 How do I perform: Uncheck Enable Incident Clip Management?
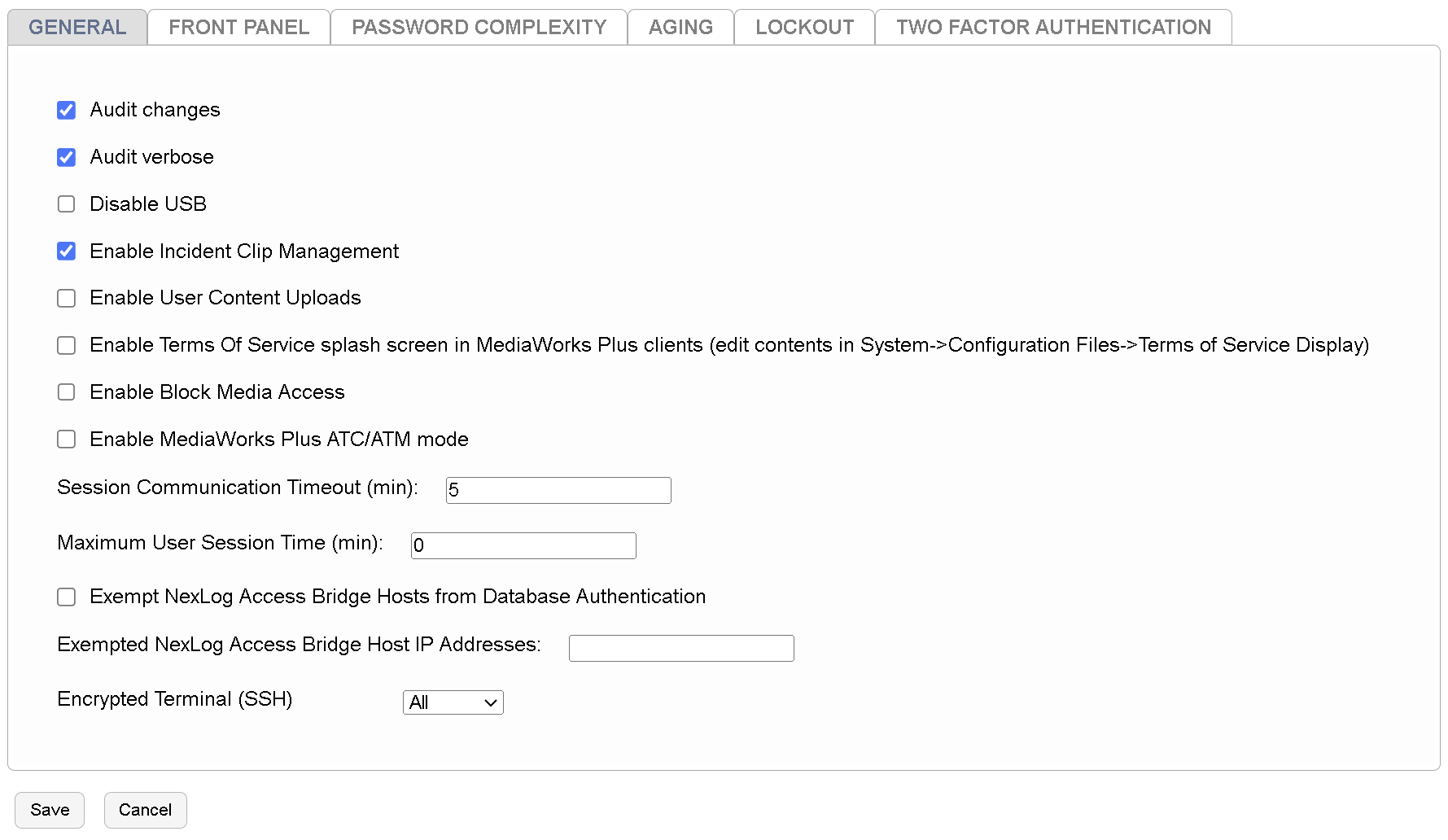click(66, 252)
